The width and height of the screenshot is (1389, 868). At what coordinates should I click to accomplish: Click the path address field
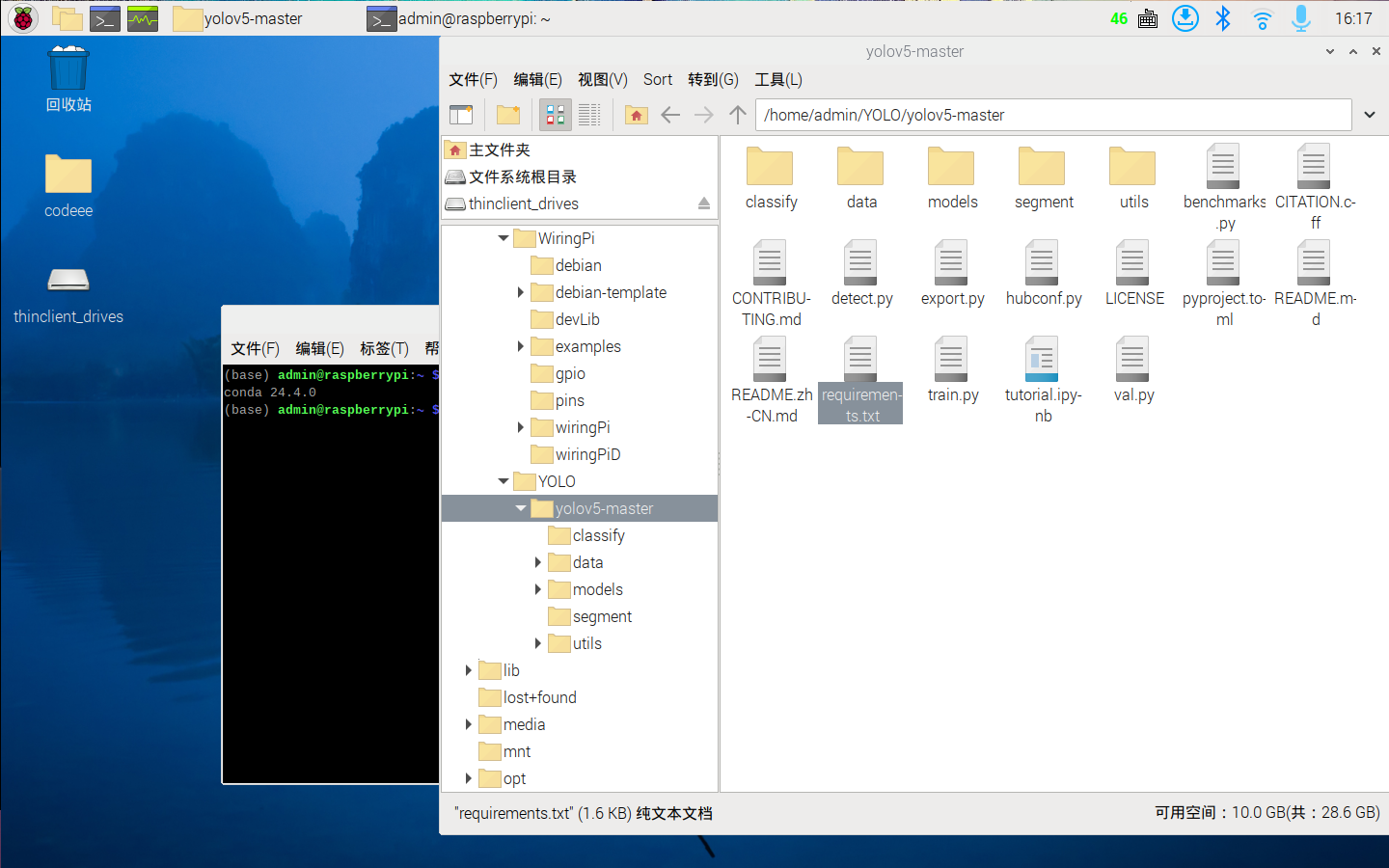pos(1053,115)
